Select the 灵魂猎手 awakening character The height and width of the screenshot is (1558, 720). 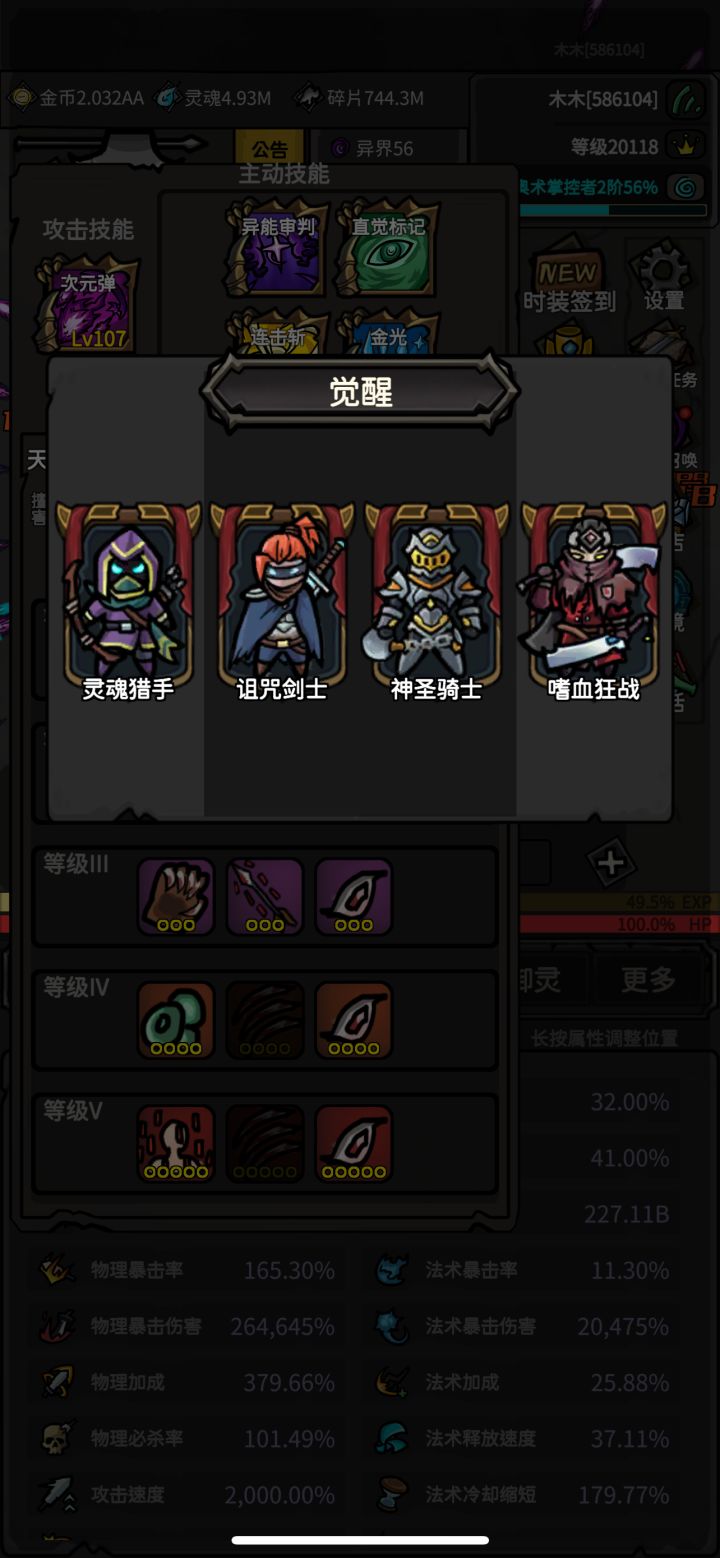(x=128, y=602)
